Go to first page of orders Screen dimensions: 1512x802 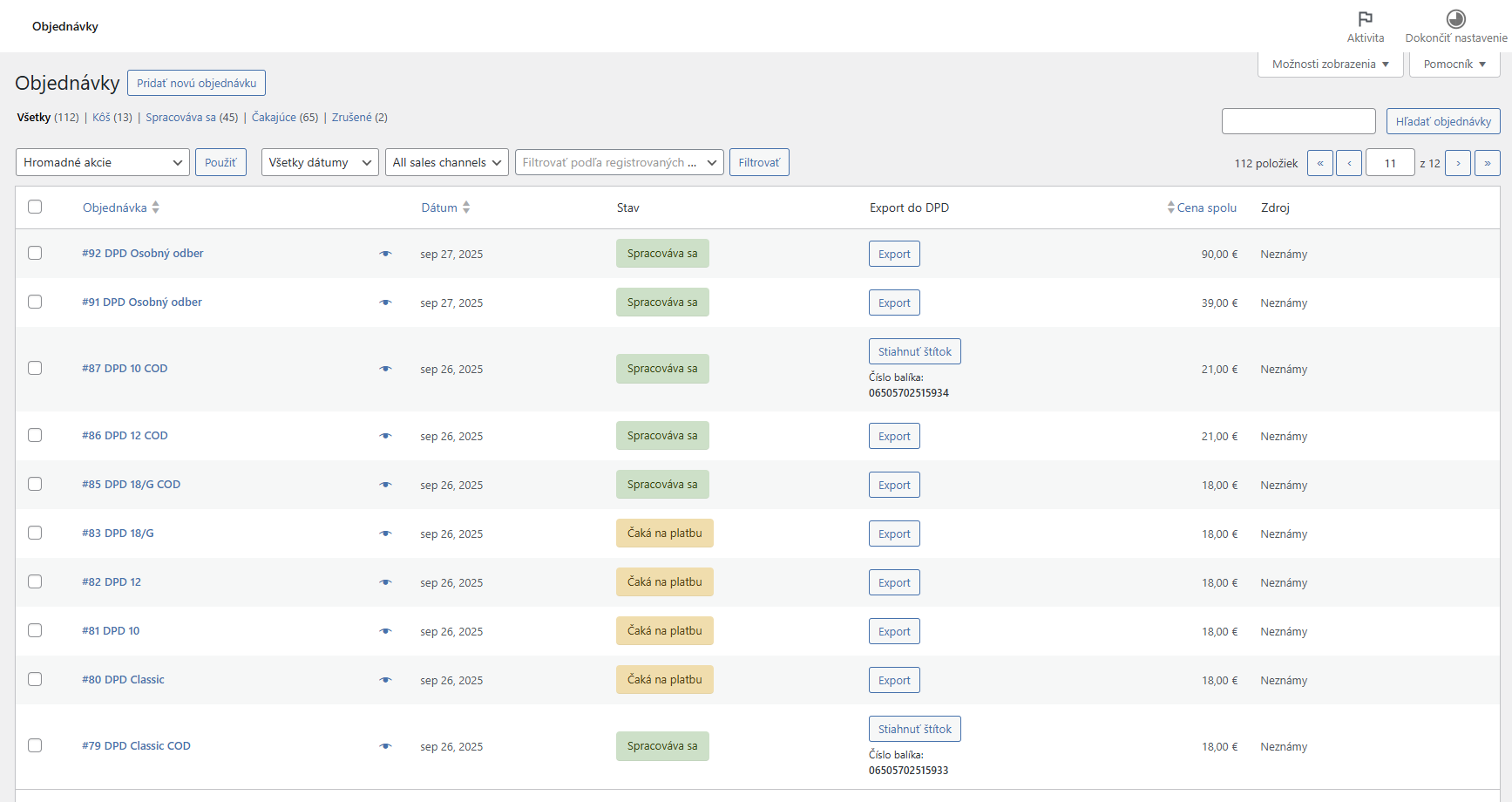(x=1319, y=163)
